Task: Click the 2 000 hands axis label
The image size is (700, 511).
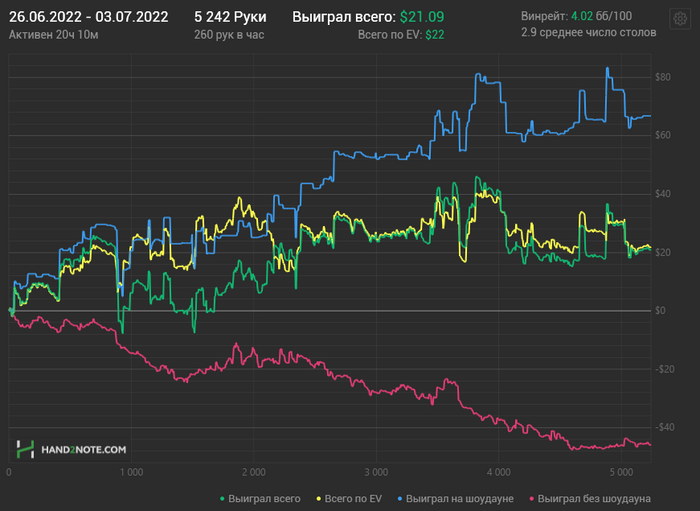Action: tap(254, 472)
